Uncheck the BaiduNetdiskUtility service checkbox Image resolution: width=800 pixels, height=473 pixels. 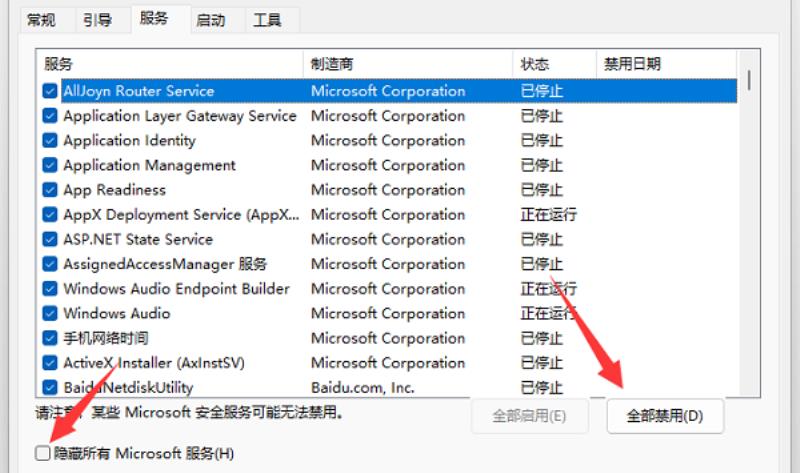(x=50, y=387)
